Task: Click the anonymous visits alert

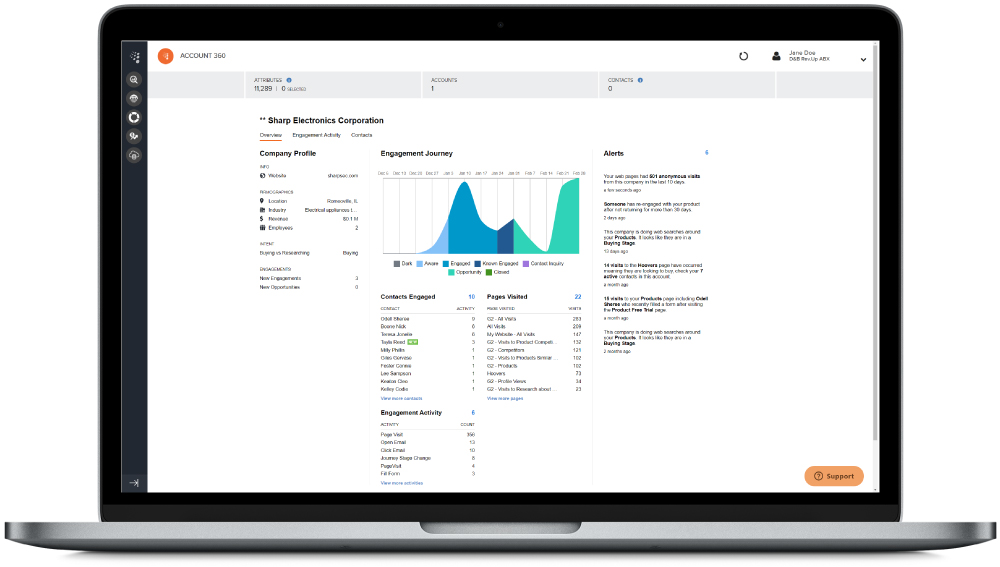Action: 652,182
